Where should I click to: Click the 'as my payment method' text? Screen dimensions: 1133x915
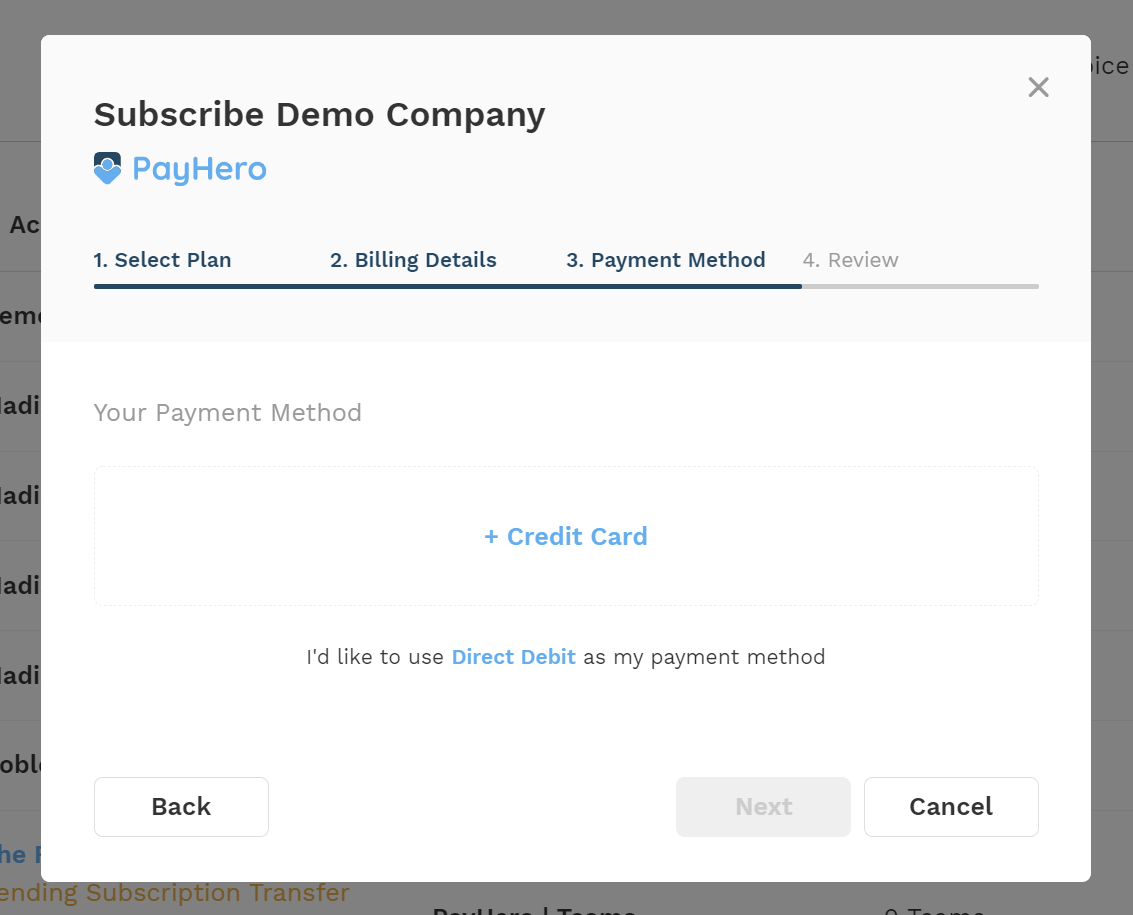point(705,657)
